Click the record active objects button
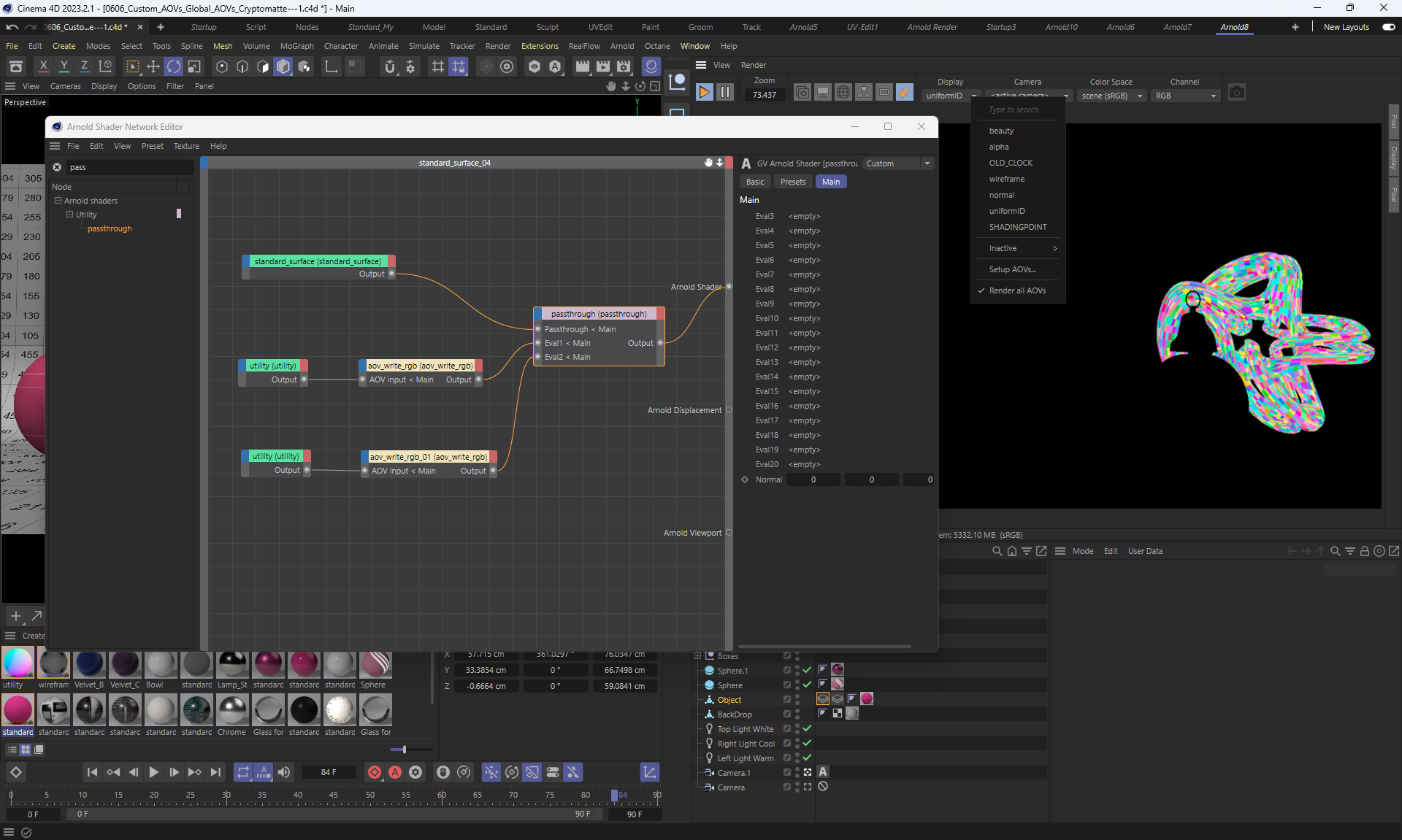Viewport: 1402px width, 840px height. coord(375,772)
